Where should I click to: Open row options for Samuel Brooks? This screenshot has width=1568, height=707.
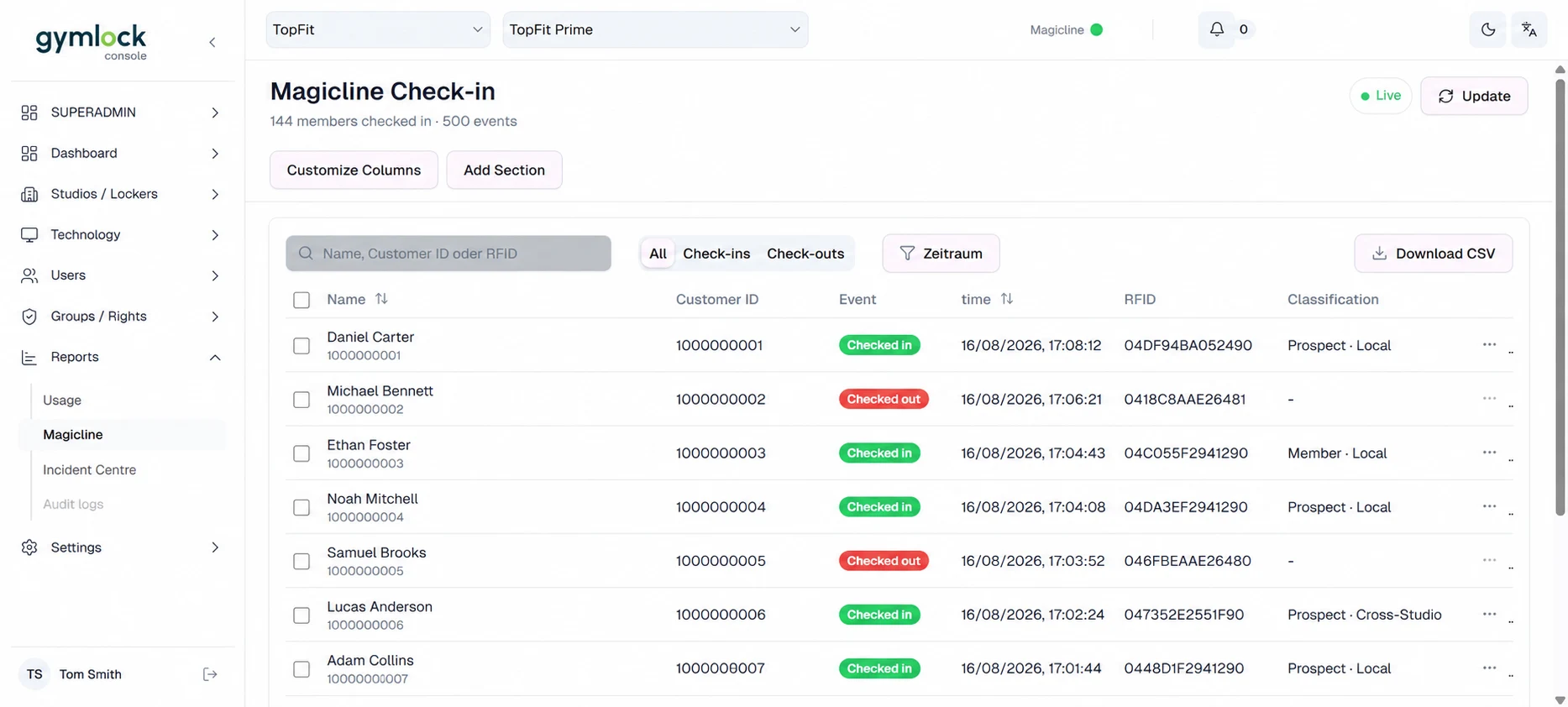1489,560
